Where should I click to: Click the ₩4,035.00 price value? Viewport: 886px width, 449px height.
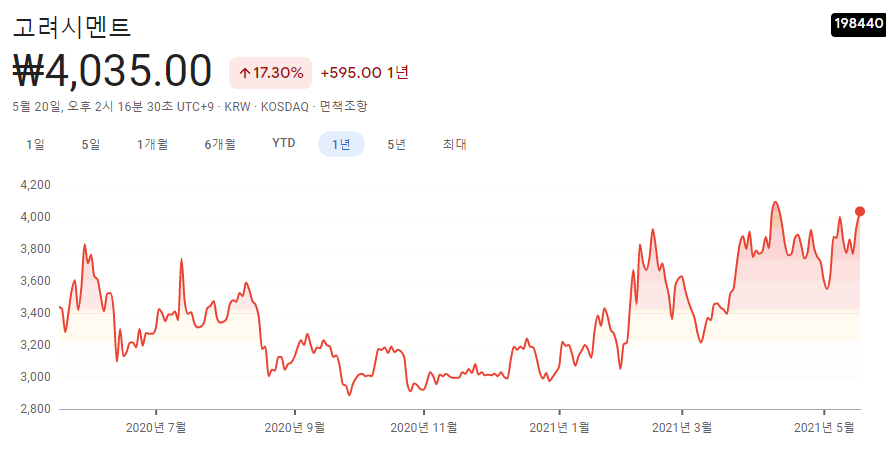[112, 71]
